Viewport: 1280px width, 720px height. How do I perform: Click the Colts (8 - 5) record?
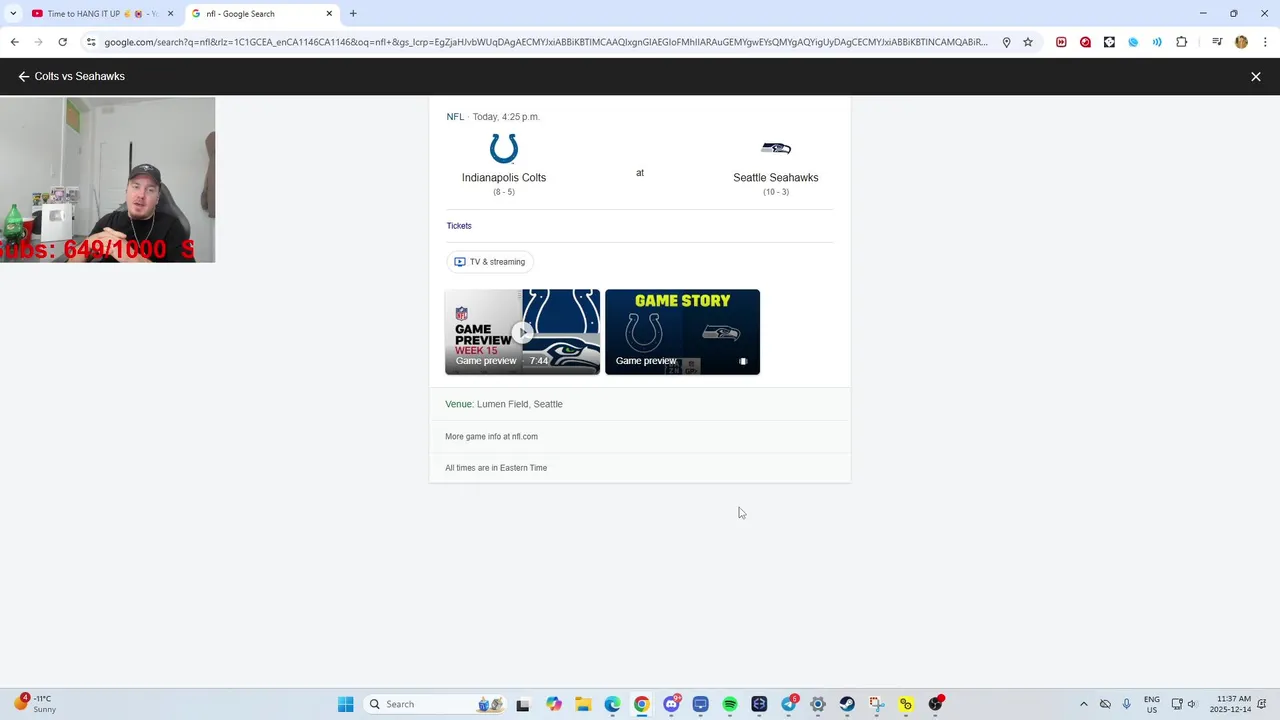504,192
